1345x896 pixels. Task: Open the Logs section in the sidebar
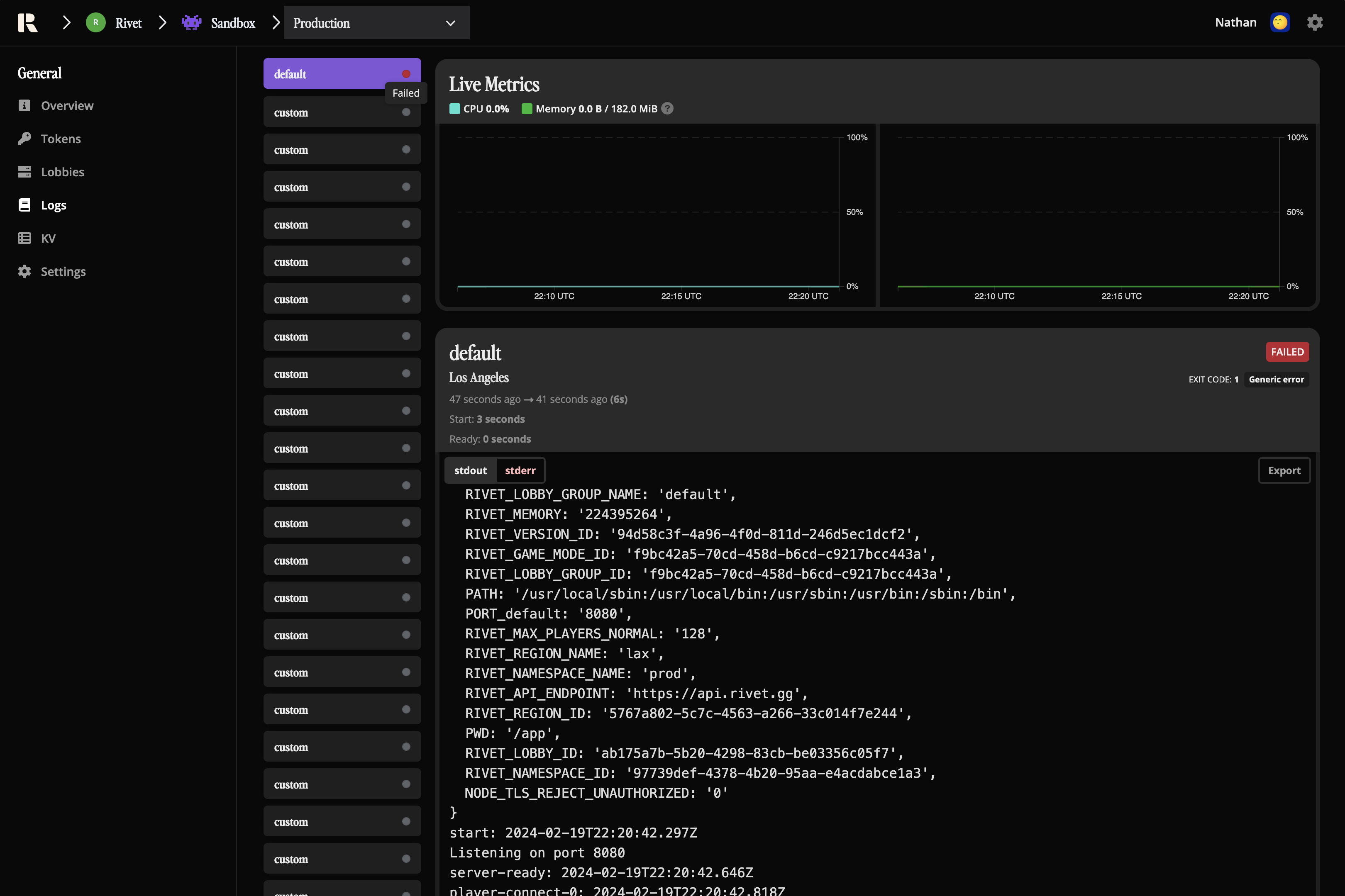(x=53, y=205)
